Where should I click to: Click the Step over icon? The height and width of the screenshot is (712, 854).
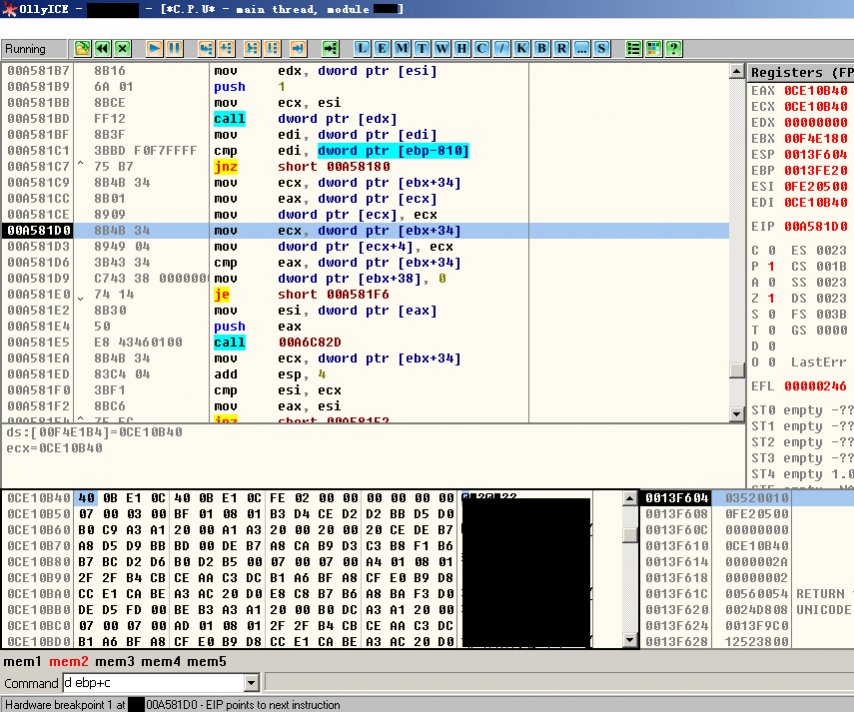(x=226, y=49)
